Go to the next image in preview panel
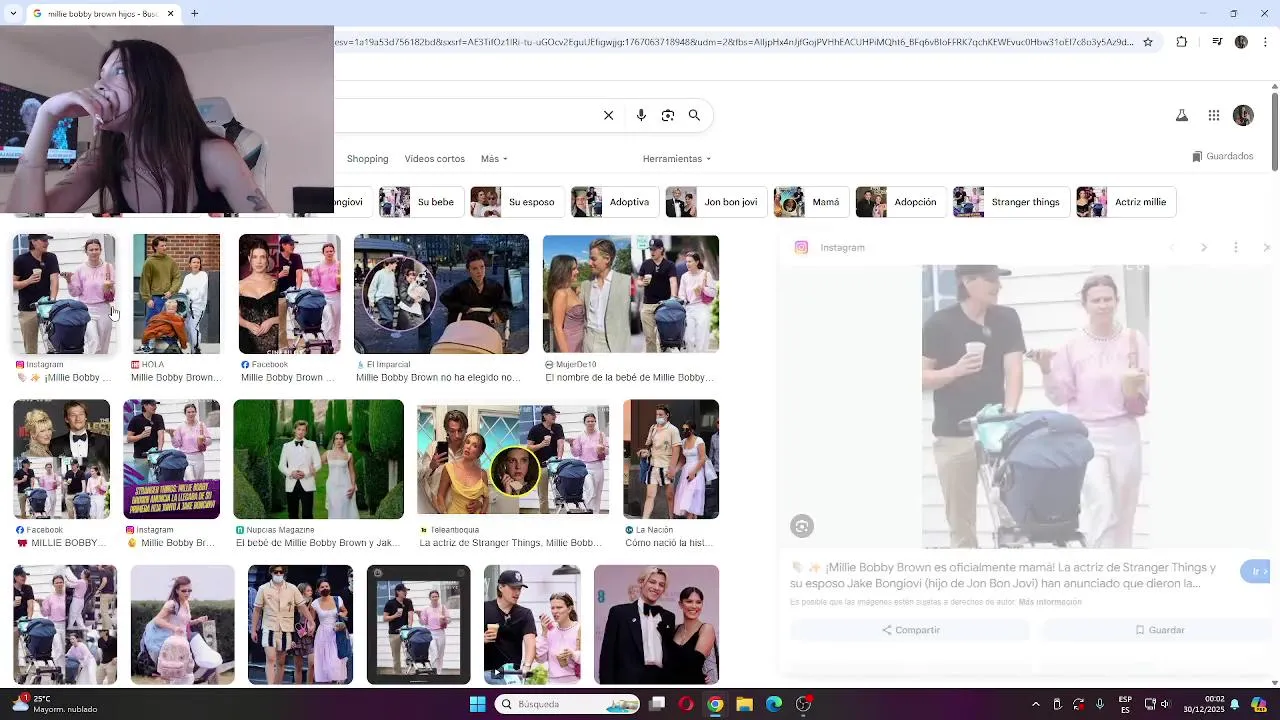Image resolution: width=1280 pixels, height=720 pixels. pyautogui.click(x=1204, y=247)
